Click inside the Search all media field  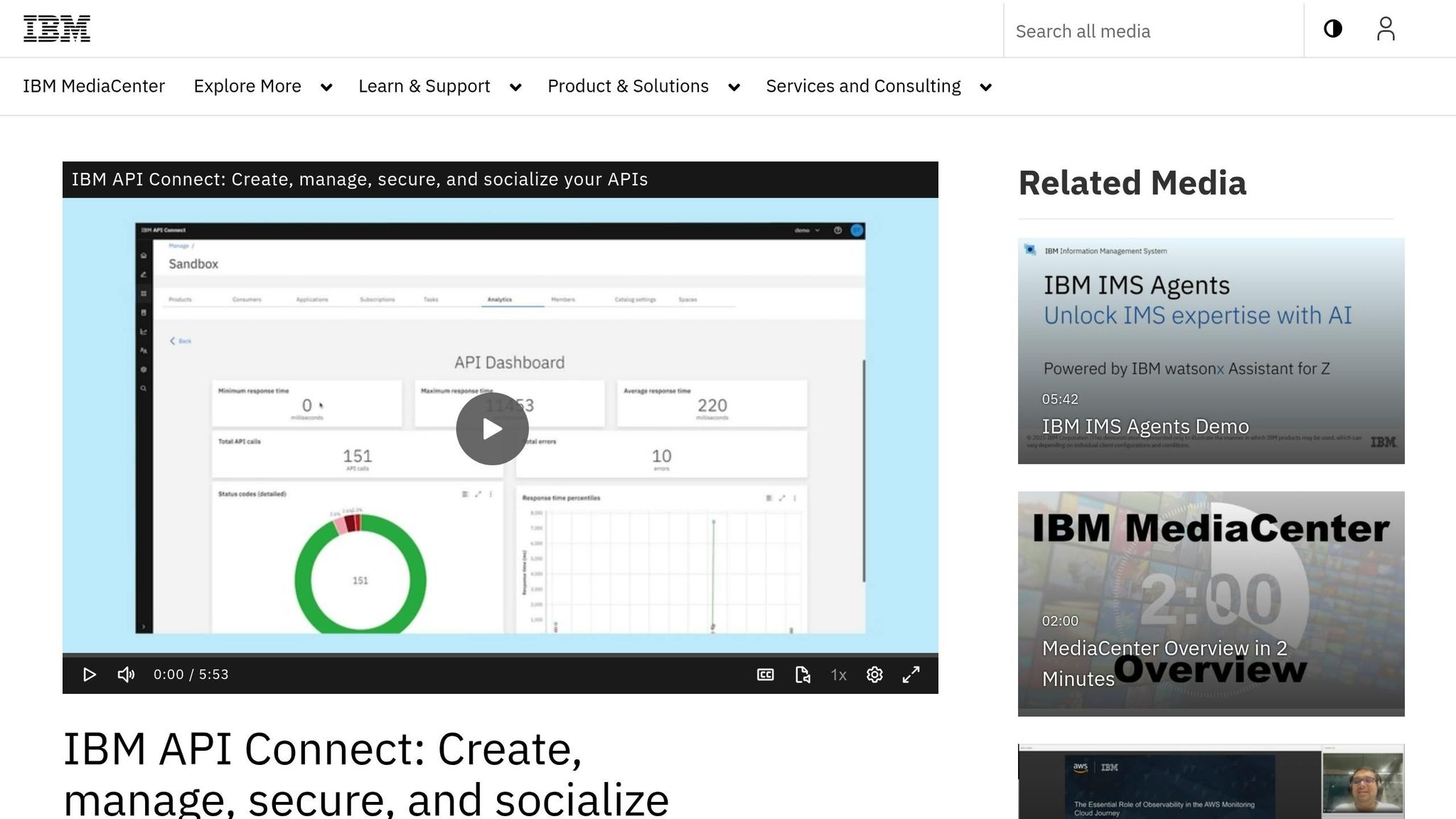[x=1152, y=31]
